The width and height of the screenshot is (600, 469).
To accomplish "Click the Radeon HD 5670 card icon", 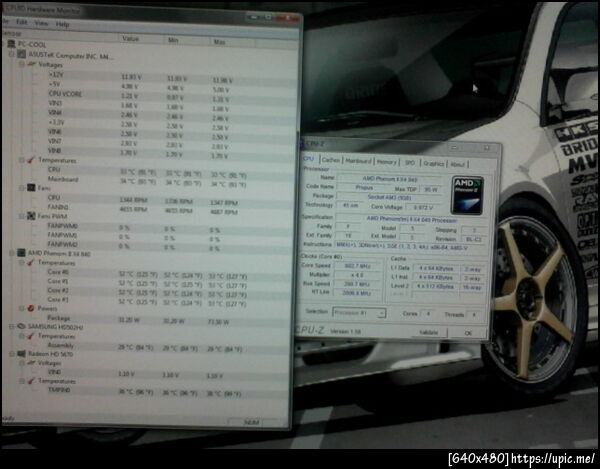I will [21, 353].
